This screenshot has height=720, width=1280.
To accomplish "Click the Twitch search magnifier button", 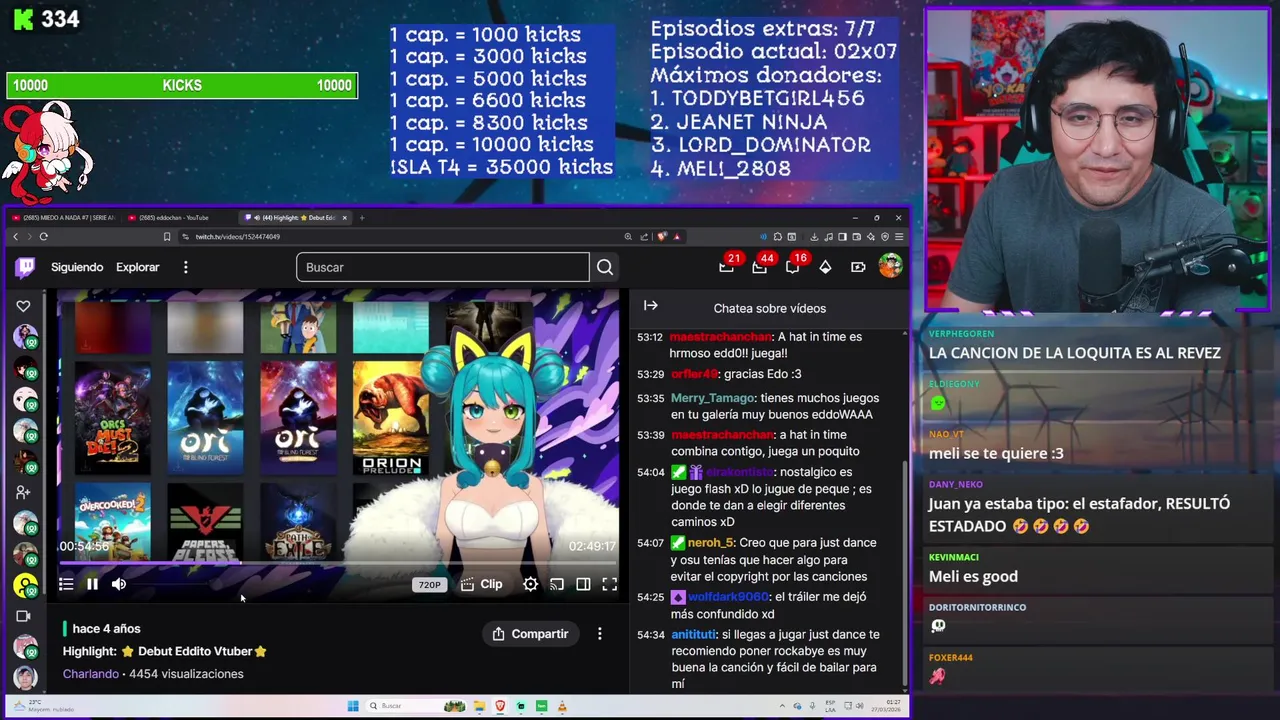I will coord(605,267).
